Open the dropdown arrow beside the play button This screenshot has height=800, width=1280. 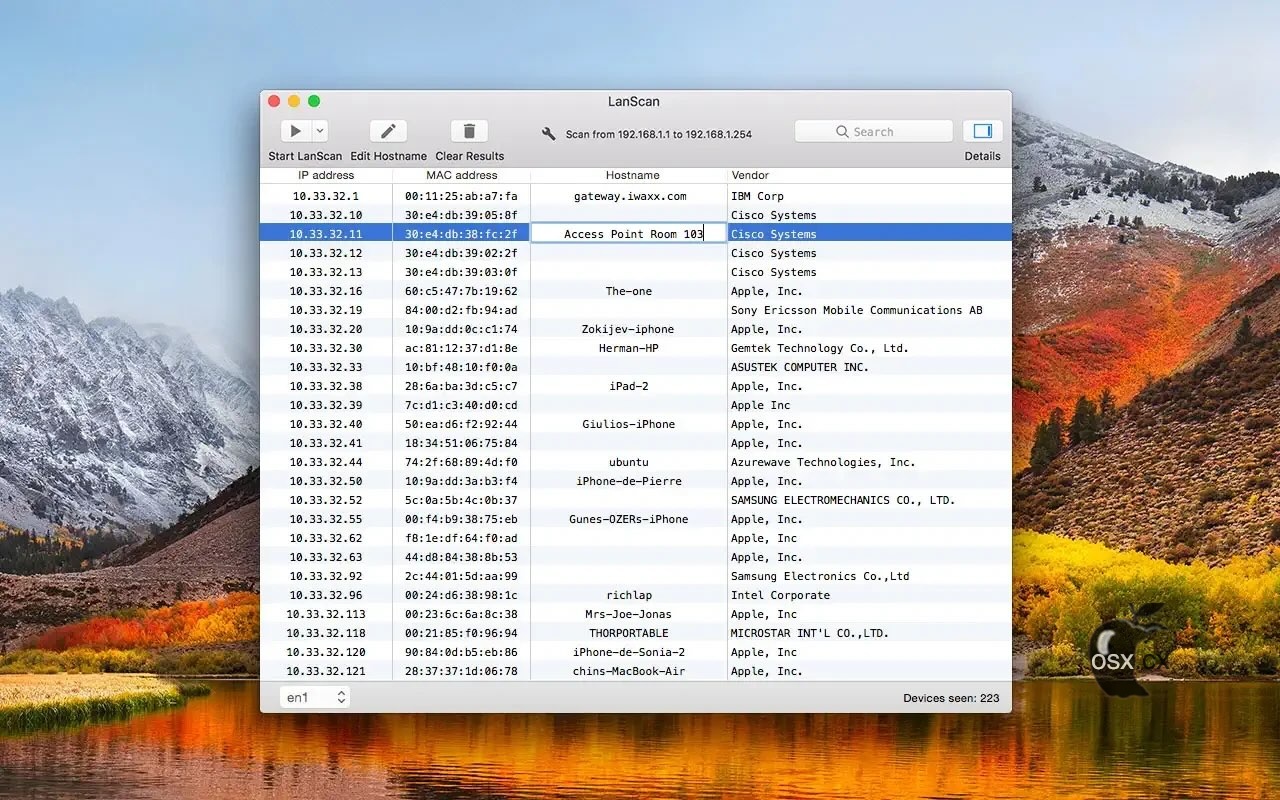320,131
